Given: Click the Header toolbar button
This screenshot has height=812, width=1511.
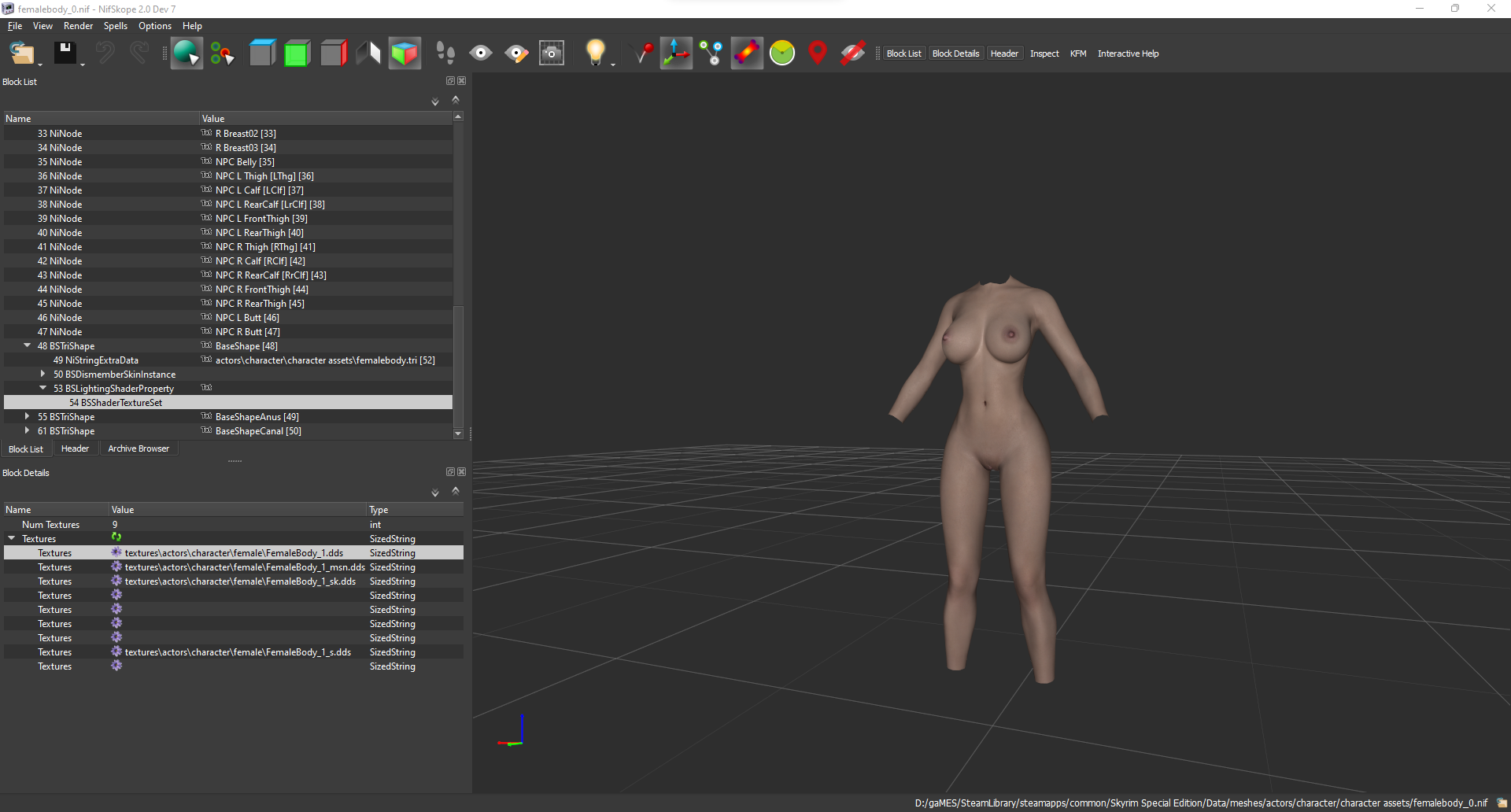Looking at the screenshot, I should [x=1004, y=54].
